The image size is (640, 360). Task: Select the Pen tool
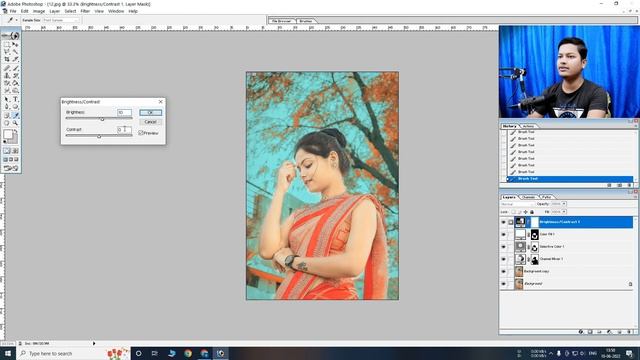pyautogui.click(x=7, y=107)
